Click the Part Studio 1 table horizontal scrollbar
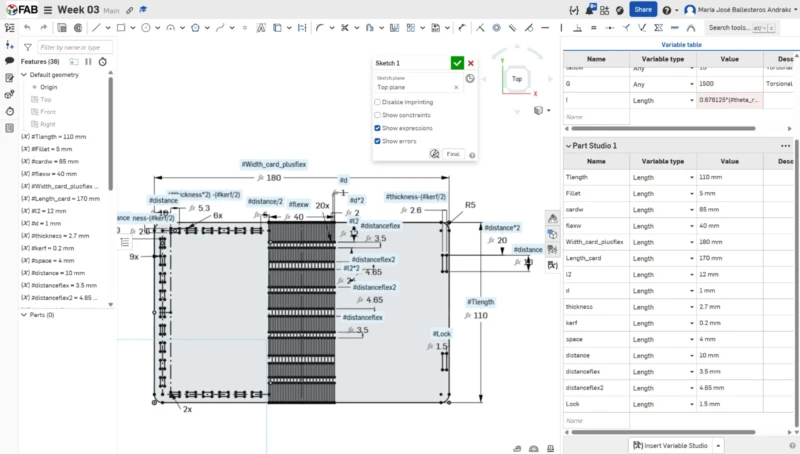The width and height of the screenshot is (800, 454). (x=663, y=432)
